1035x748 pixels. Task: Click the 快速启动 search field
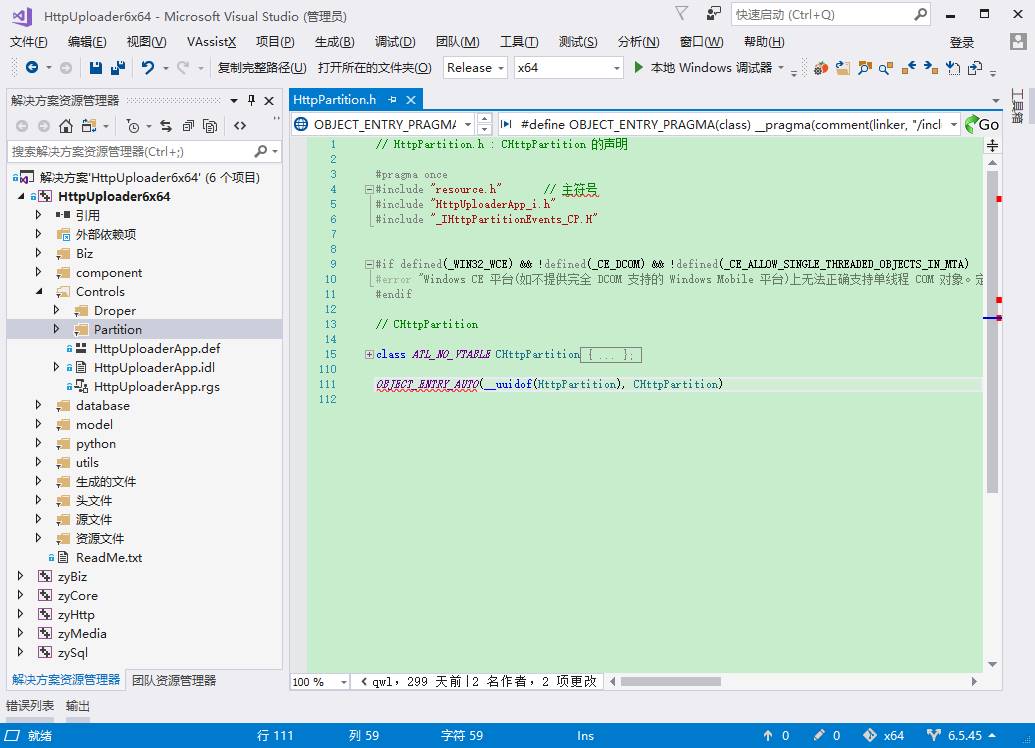click(820, 15)
